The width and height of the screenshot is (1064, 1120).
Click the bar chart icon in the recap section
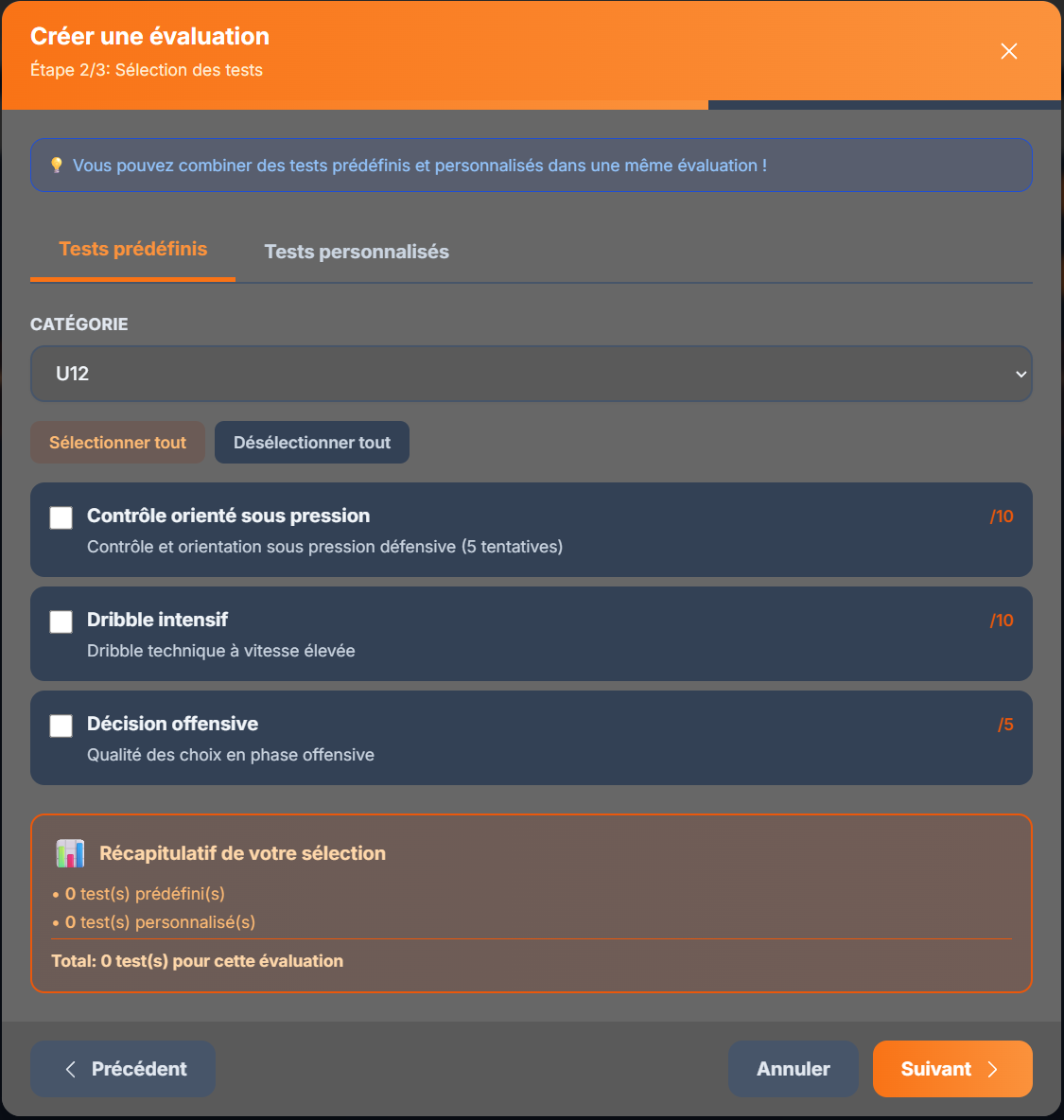[x=70, y=852]
